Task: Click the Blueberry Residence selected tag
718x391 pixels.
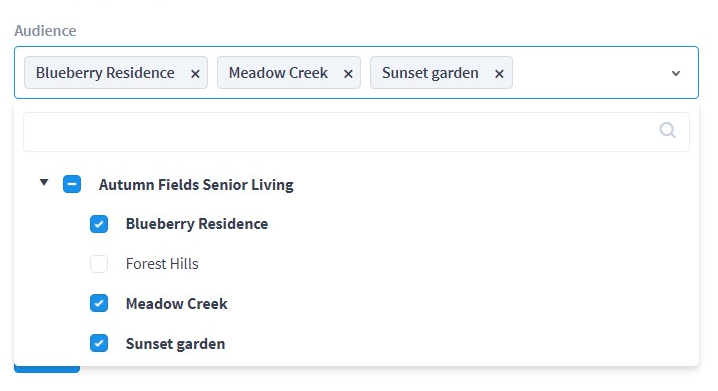Action: pyautogui.click(x=105, y=73)
